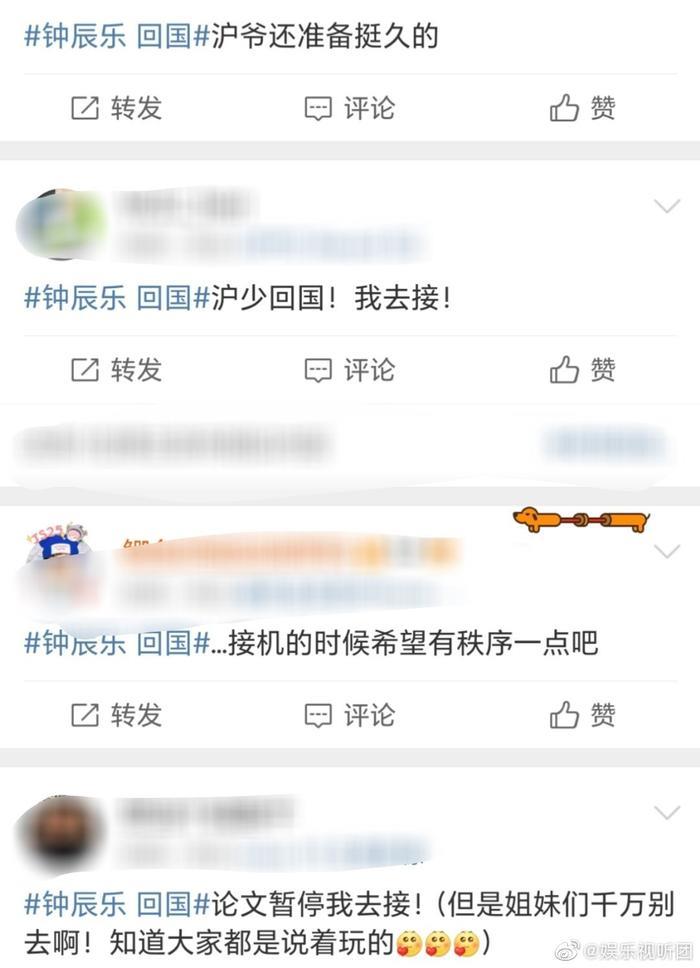Open avatar of 论文暂停我去接 post author
Image resolution: width=700 pixels, height=968 pixels.
pos(60,830)
